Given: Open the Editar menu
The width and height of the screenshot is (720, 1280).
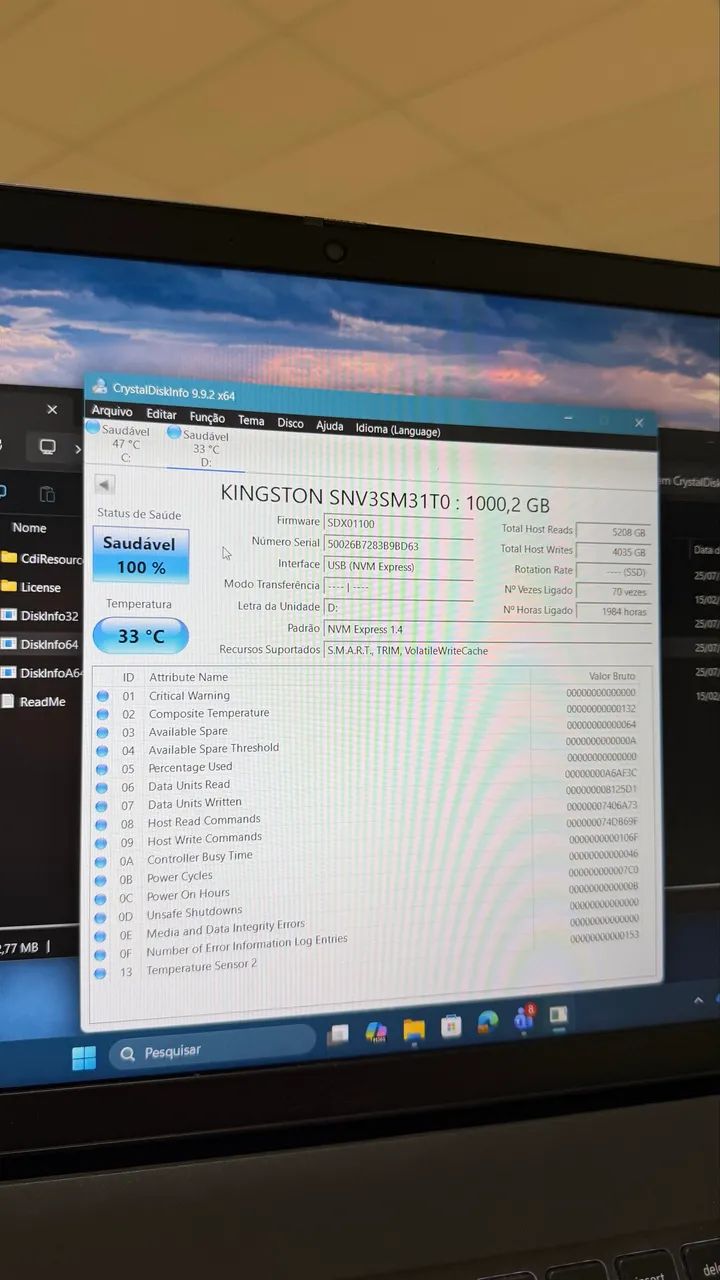Looking at the screenshot, I should click(161, 414).
